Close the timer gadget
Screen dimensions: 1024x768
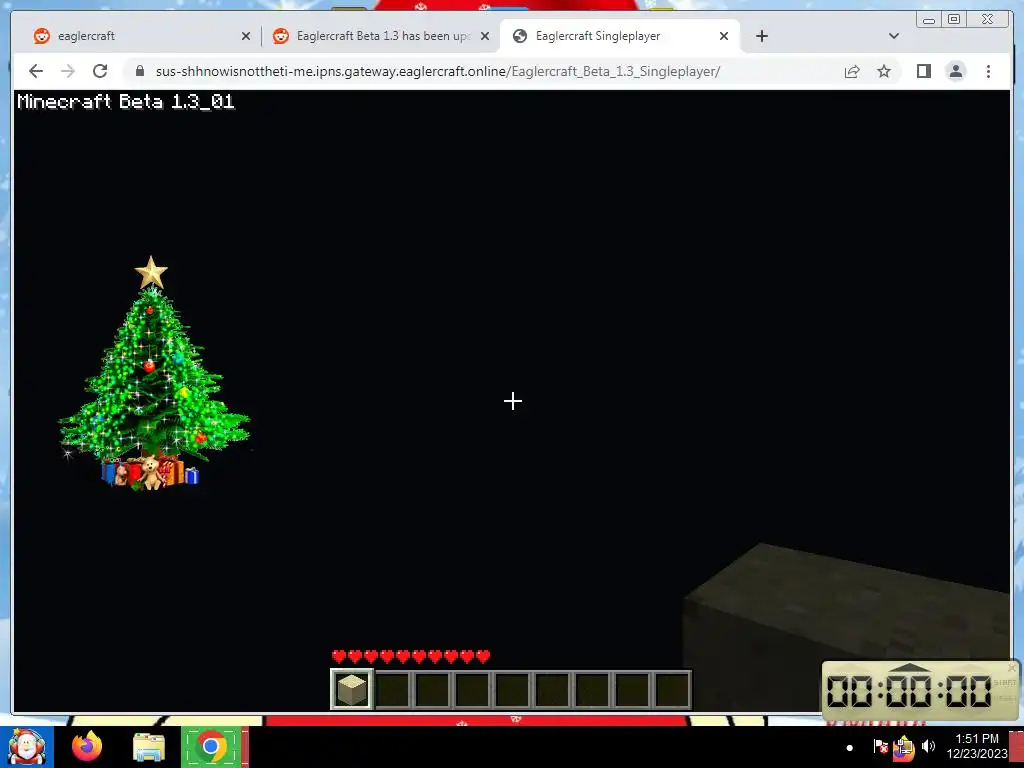coord(1012,667)
